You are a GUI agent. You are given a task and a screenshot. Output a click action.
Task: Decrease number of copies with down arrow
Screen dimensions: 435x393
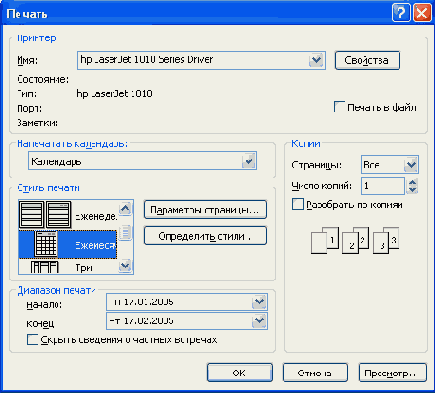(412, 190)
